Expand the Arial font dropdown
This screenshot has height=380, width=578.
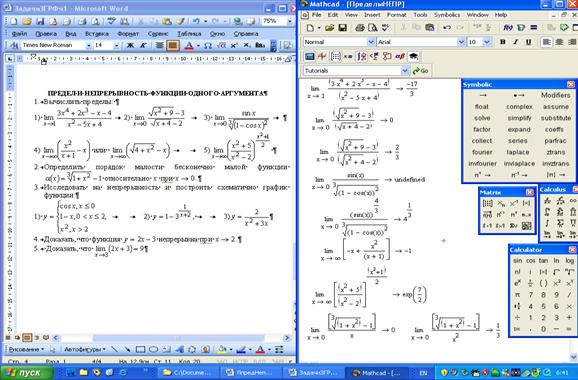click(461, 42)
